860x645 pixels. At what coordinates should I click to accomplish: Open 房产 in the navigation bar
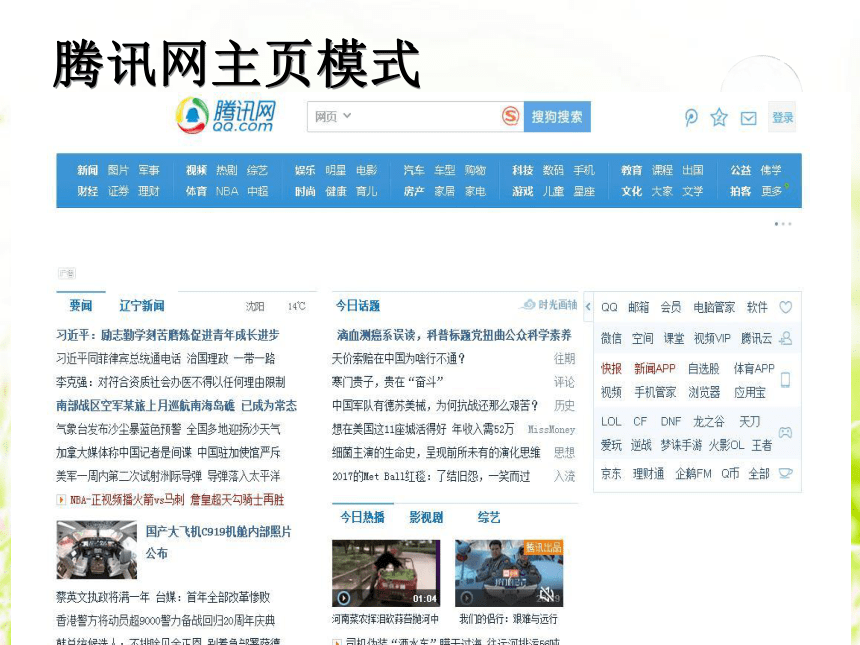(414, 191)
